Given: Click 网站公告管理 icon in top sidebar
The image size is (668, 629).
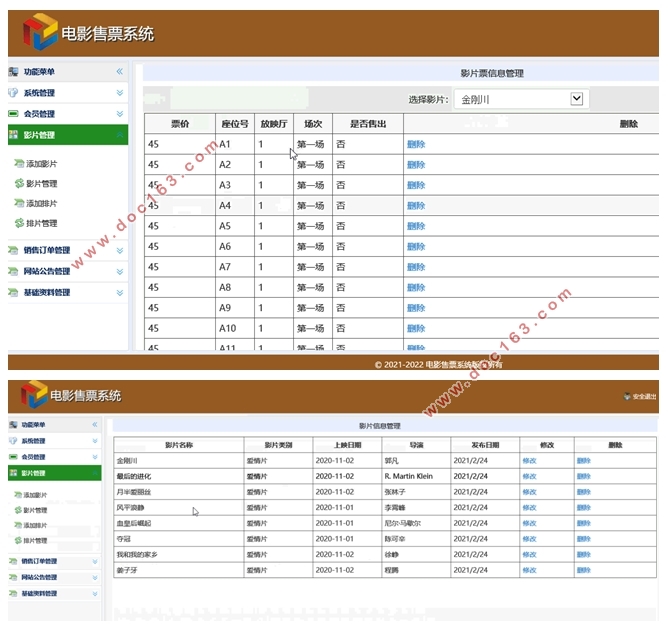Looking at the screenshot, I should click(x=14, y=271).
